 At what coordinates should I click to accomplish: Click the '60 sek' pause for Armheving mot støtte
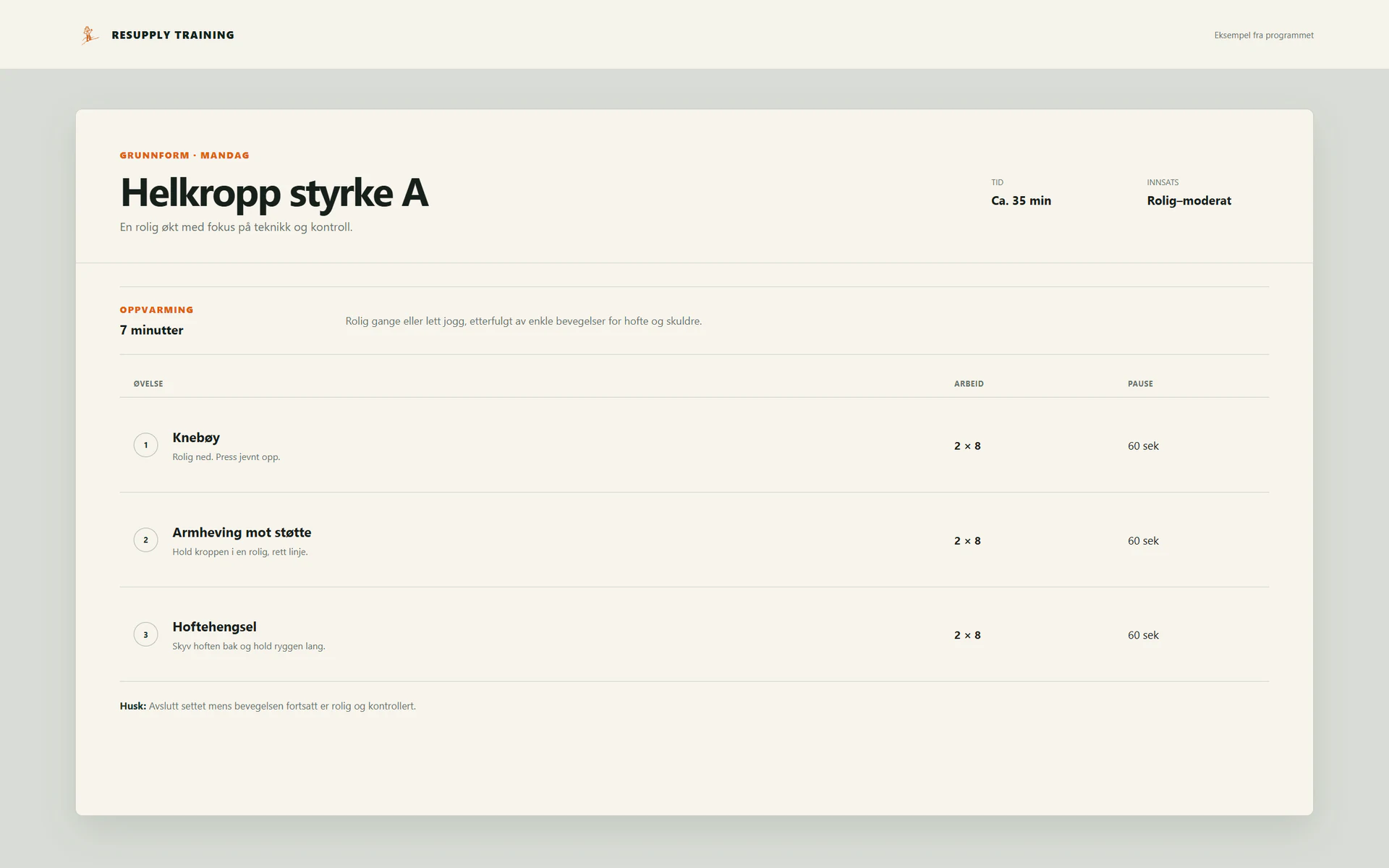[x=1143, y=541]
